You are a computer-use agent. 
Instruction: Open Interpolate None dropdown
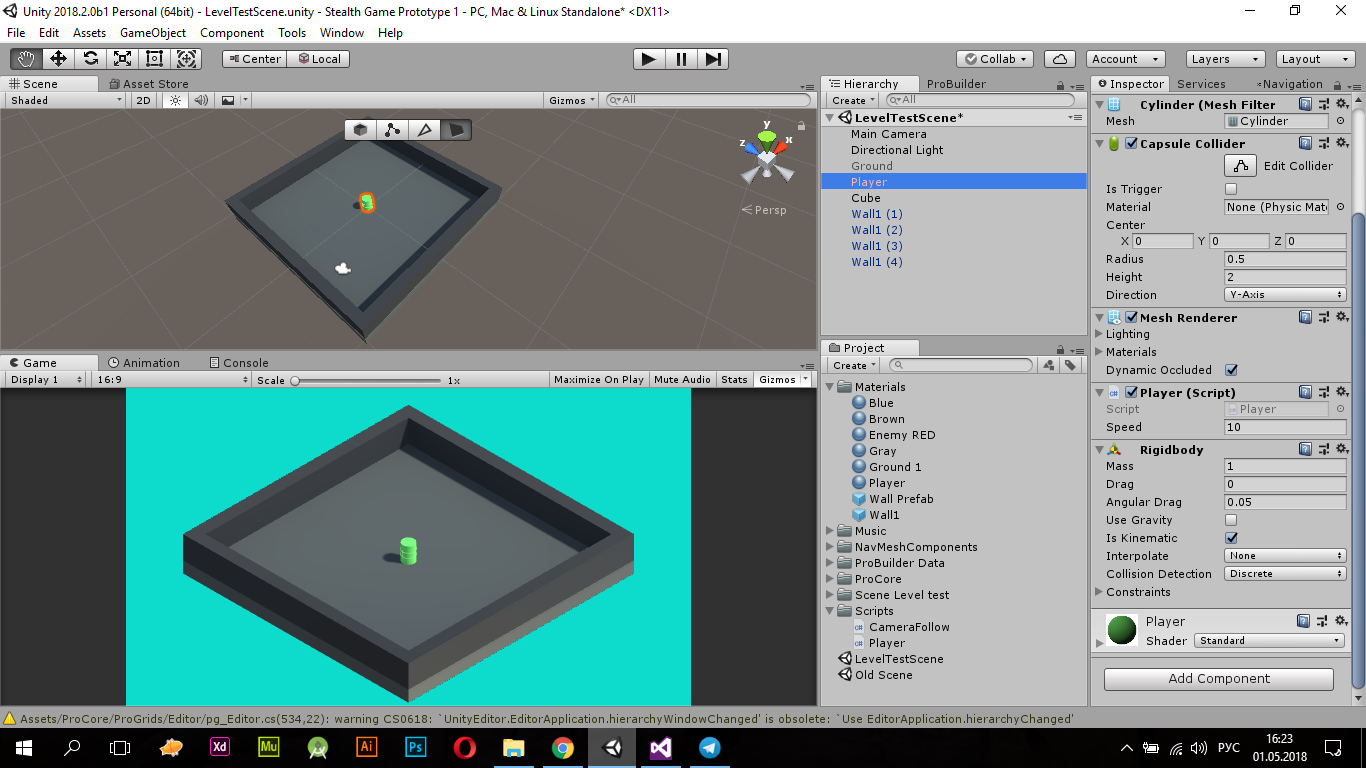[x=1285, y=556]
